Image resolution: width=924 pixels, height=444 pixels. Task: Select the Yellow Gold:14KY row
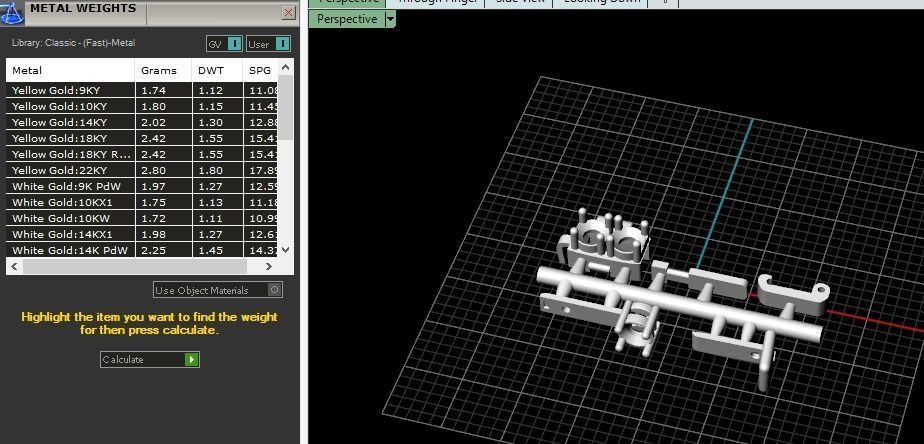(x=142, y=122)
